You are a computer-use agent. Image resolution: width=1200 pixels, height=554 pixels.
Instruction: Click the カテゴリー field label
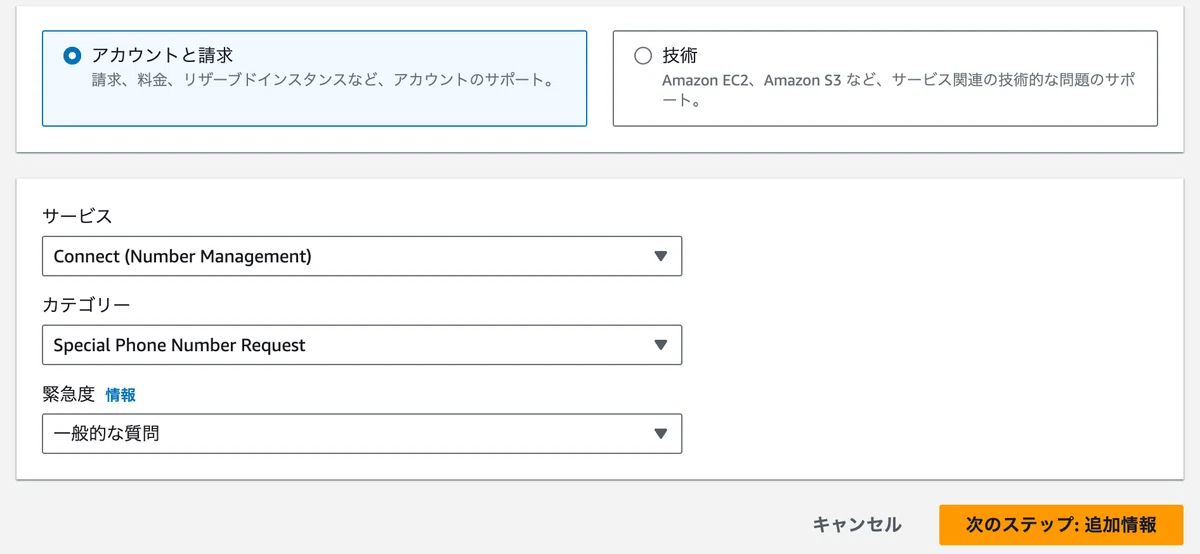(86, 305)
